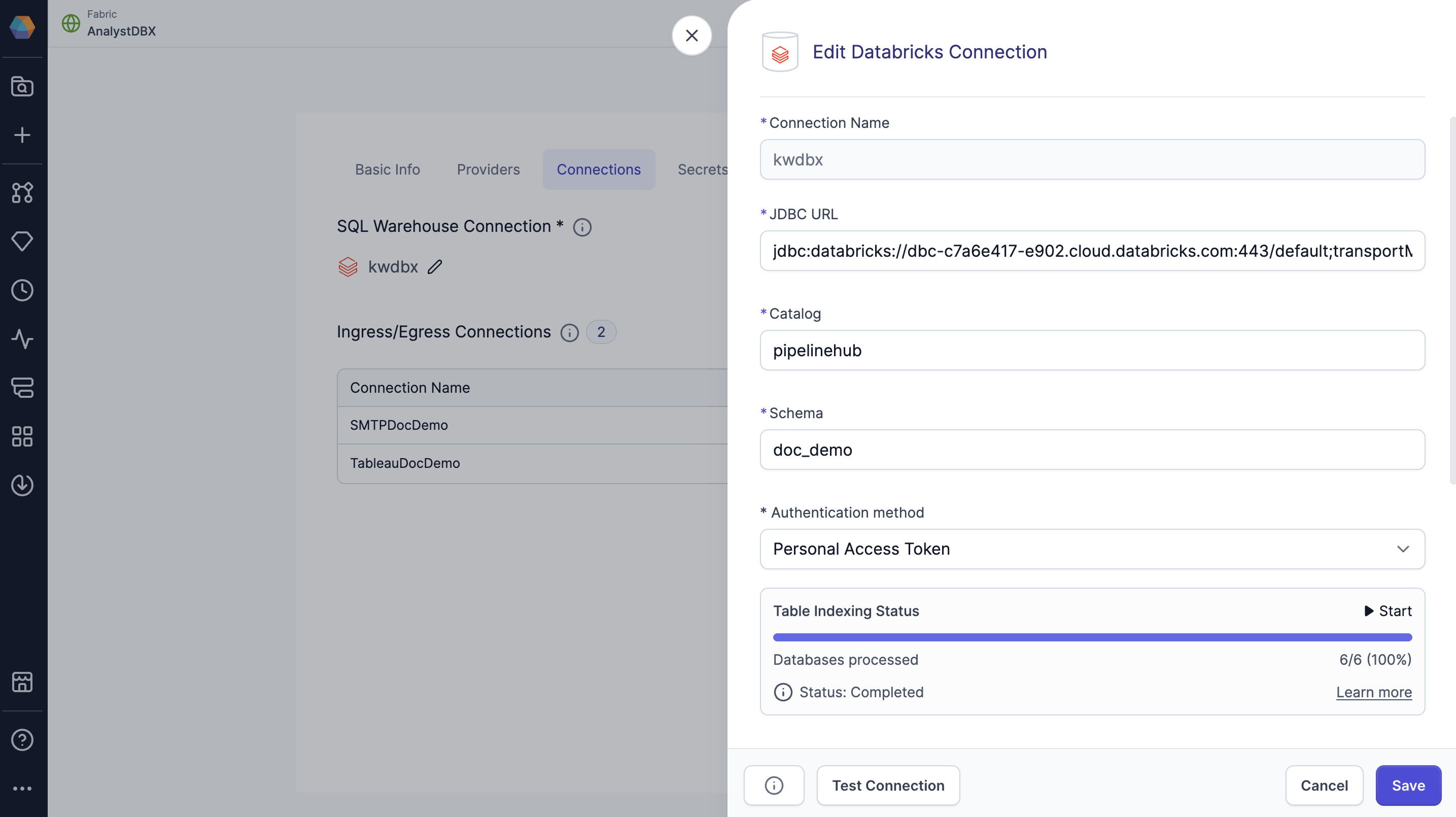Click the info icon beside Ingress/Egress Connections

point(569,333)
